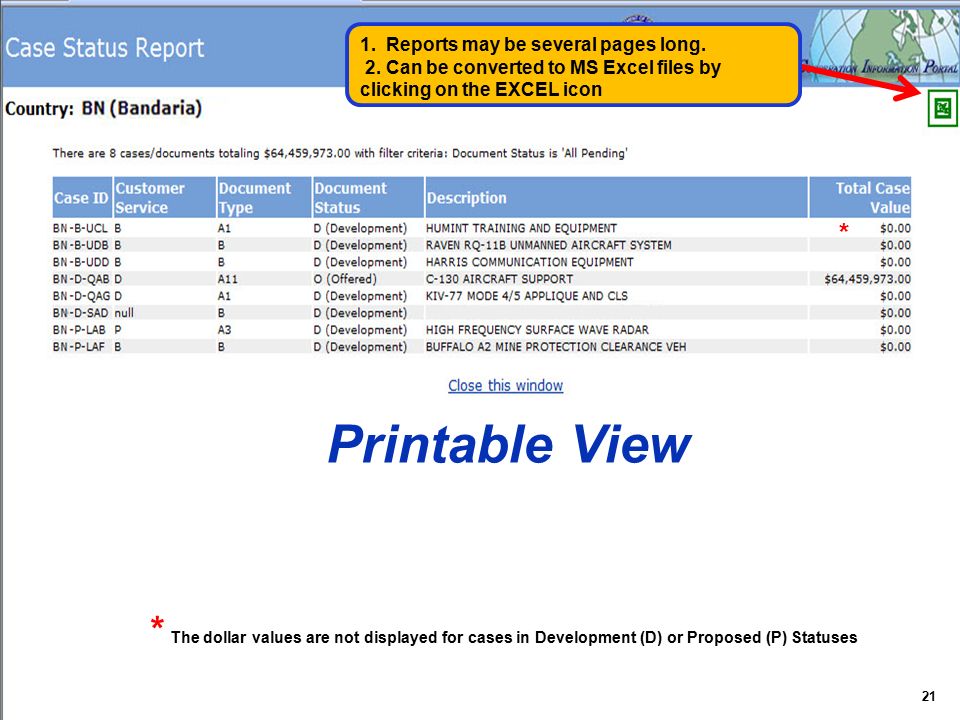Click the A1 document type for BN-B-UCL
This screenshot has width=960, height=720.
point(224,228)
